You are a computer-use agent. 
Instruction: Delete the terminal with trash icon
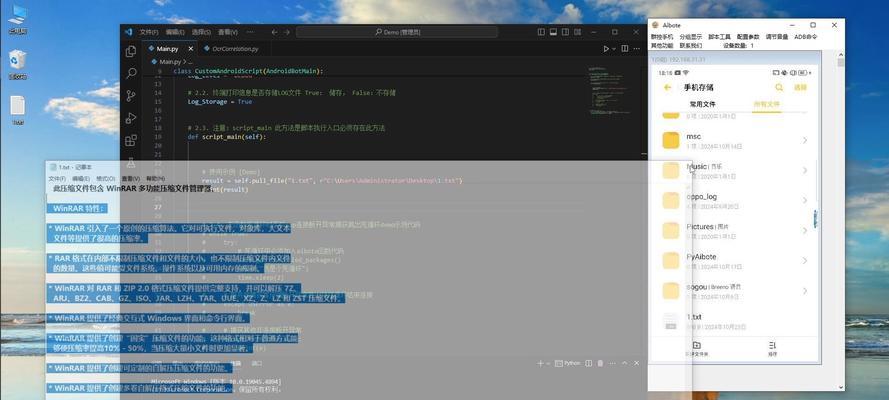[600, 363]
